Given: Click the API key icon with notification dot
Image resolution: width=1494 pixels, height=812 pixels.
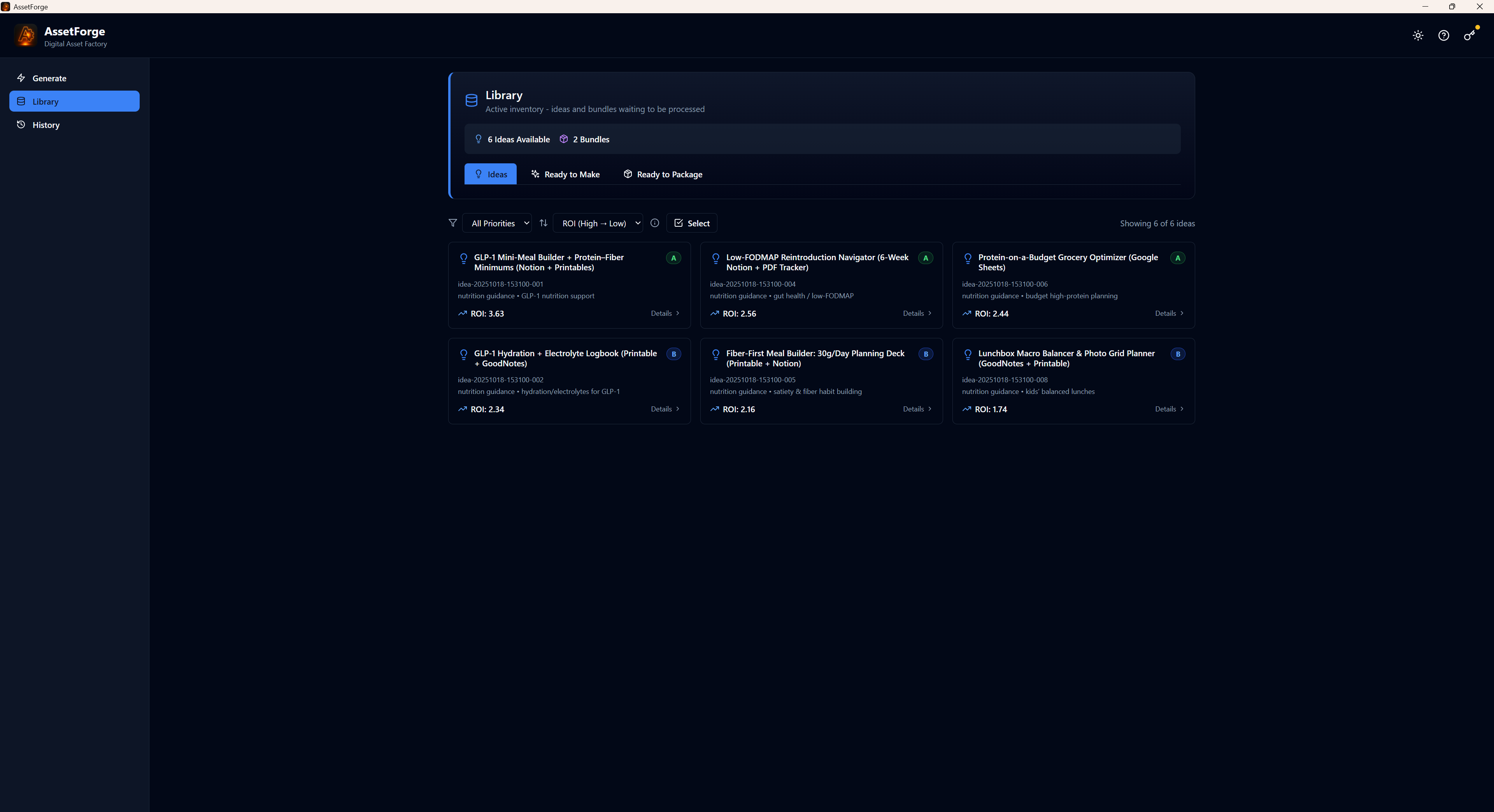Looking at the screenshot, I should pyautogui.click(x=1469, y=35).
